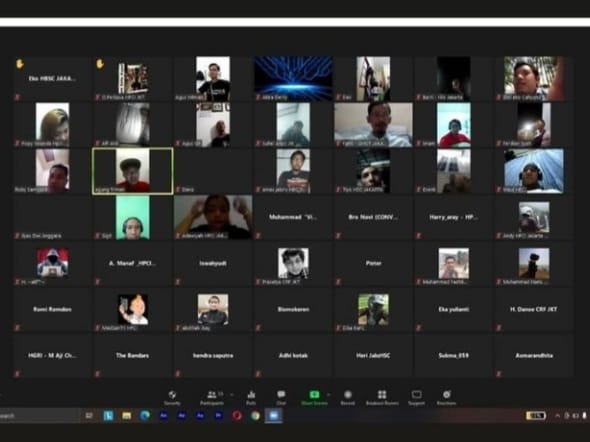Open the Security shield options
The height and width of the screenshot is (442, 590).
pos(172,397)
